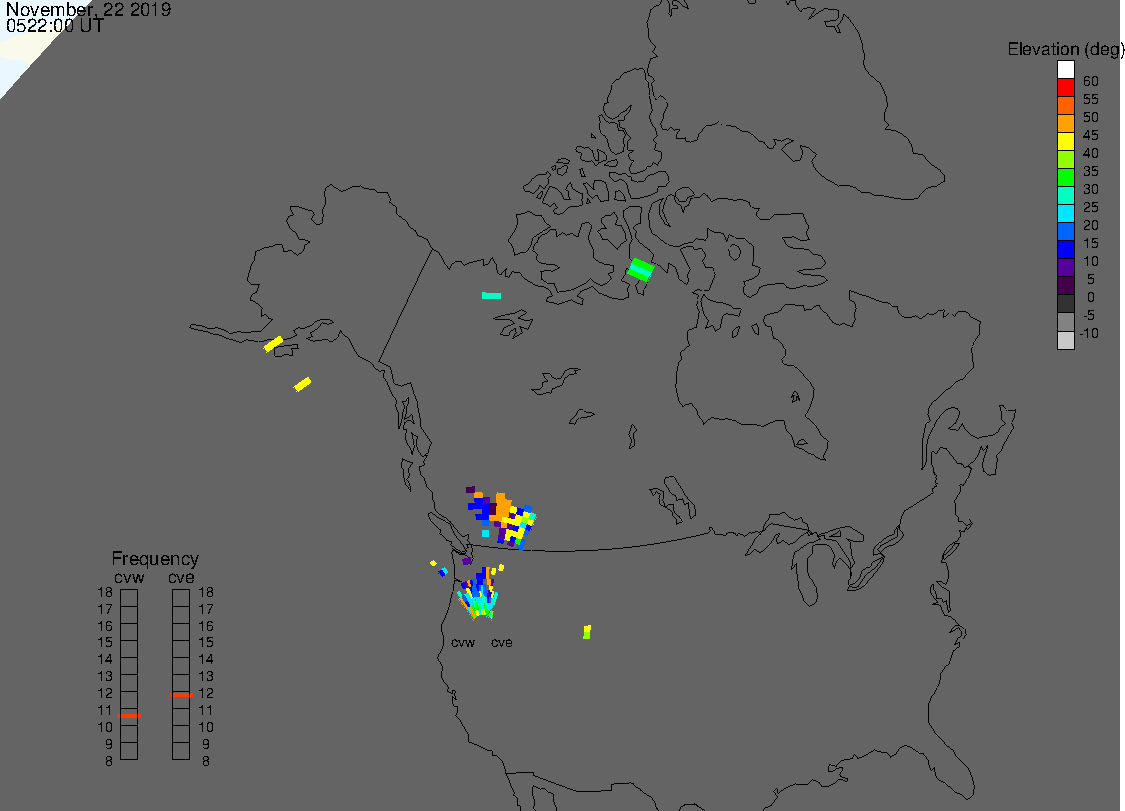
Task: Click the fan-shaped echo cluster above the cvw label
Action: 479,593
